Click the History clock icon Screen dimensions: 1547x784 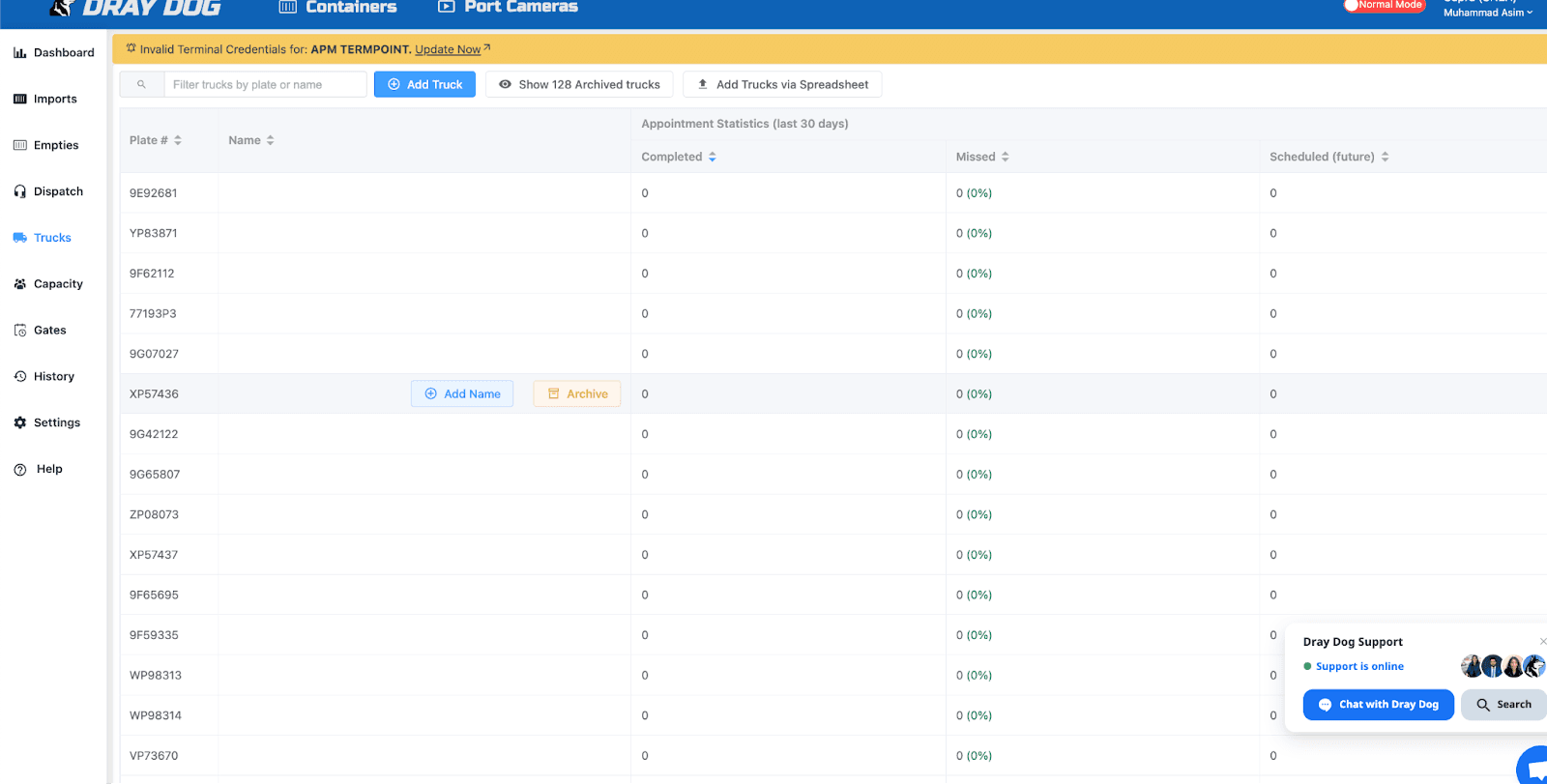point(19,377)
